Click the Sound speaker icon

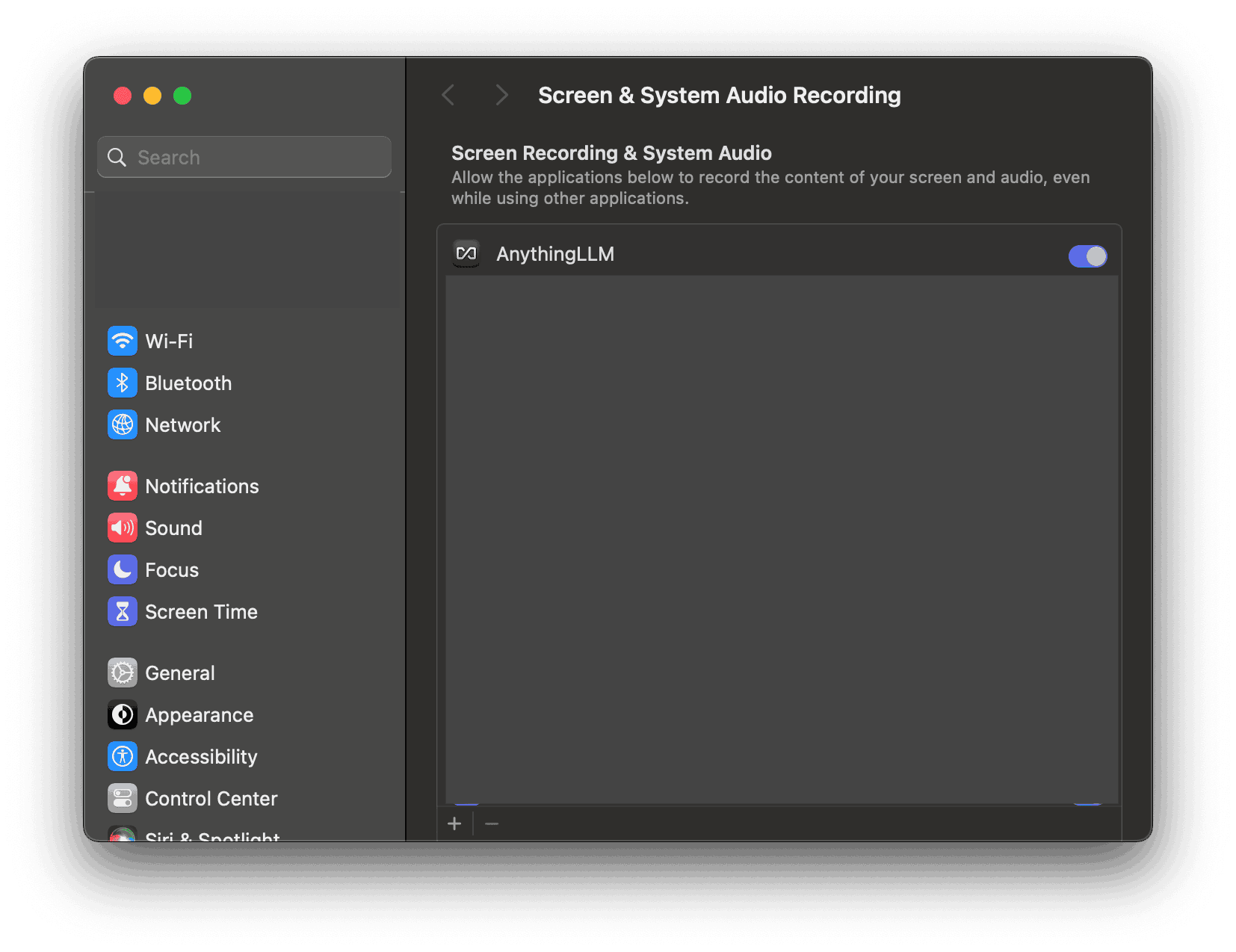tap(123, 528)
